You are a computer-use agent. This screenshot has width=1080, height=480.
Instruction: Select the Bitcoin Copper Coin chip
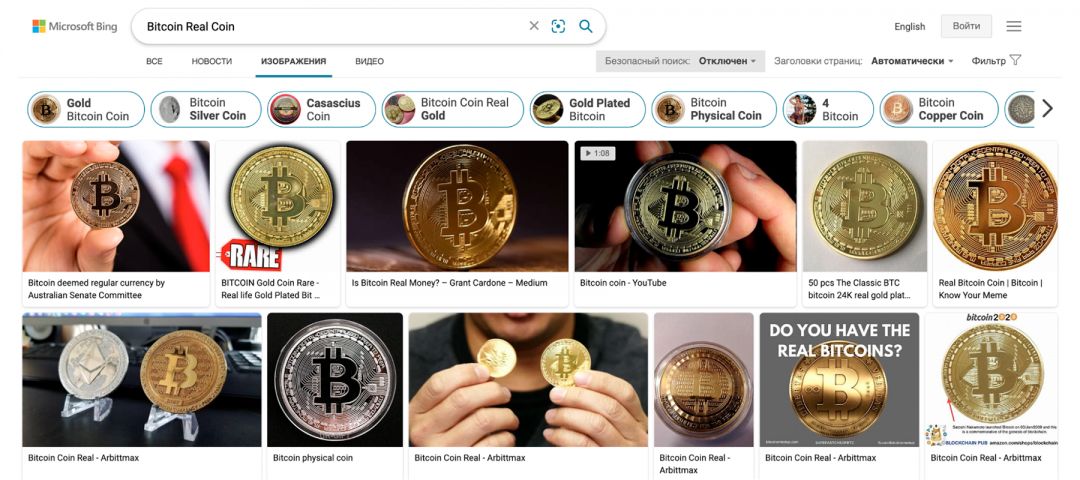[x=939, y=109]
